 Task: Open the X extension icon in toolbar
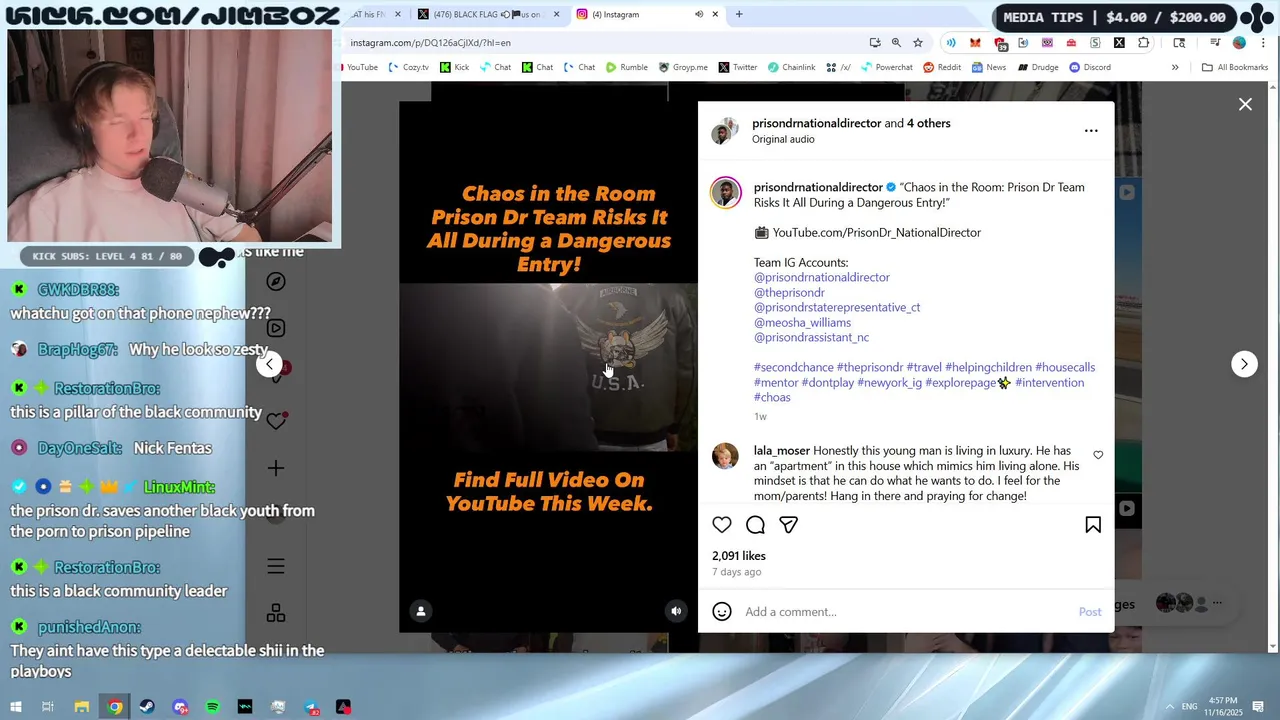[x=1119, y=43]
